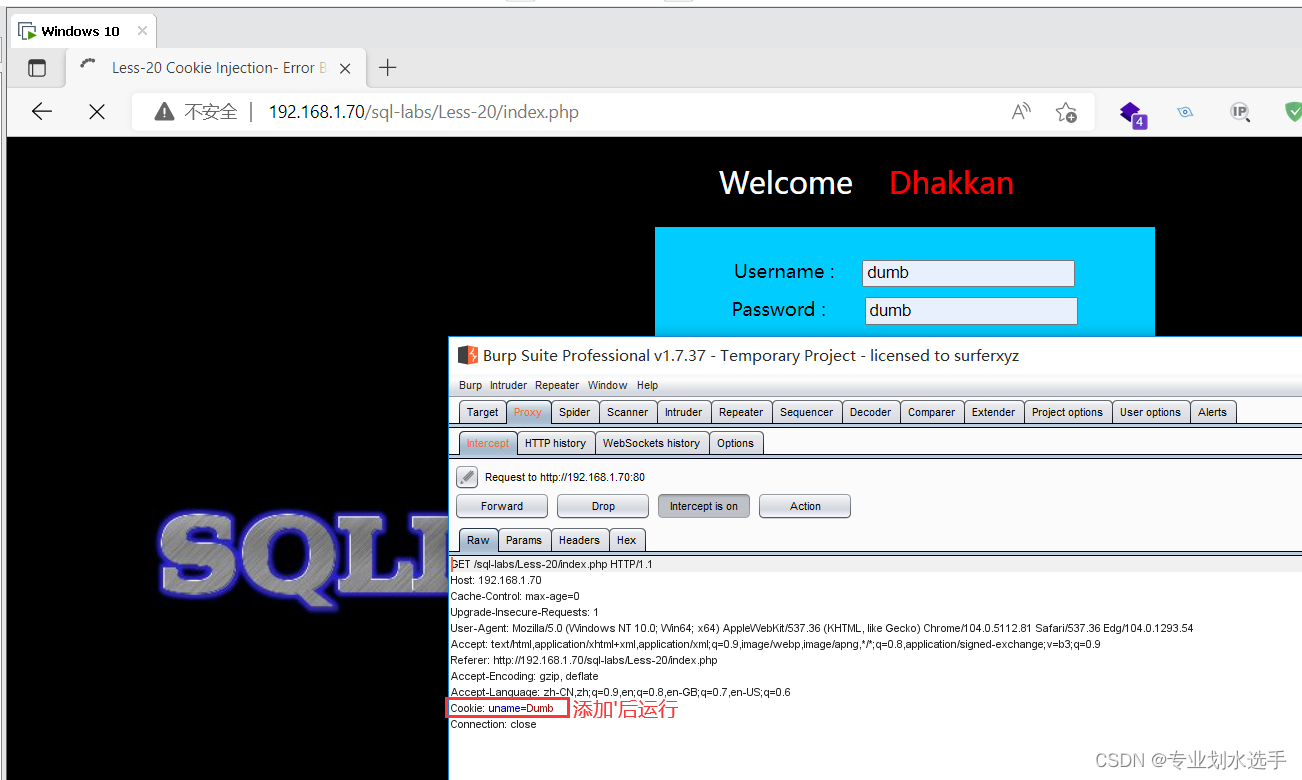
Task: Click the pencil edit icon beside Request
Action: [467, 477]
